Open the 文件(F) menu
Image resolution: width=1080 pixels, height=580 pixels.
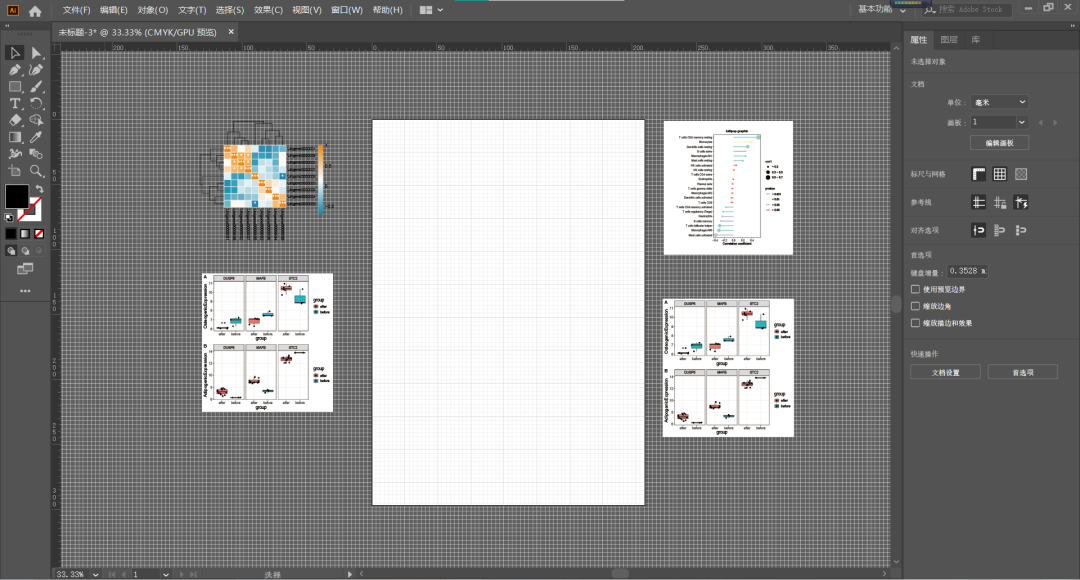(76, 10)
